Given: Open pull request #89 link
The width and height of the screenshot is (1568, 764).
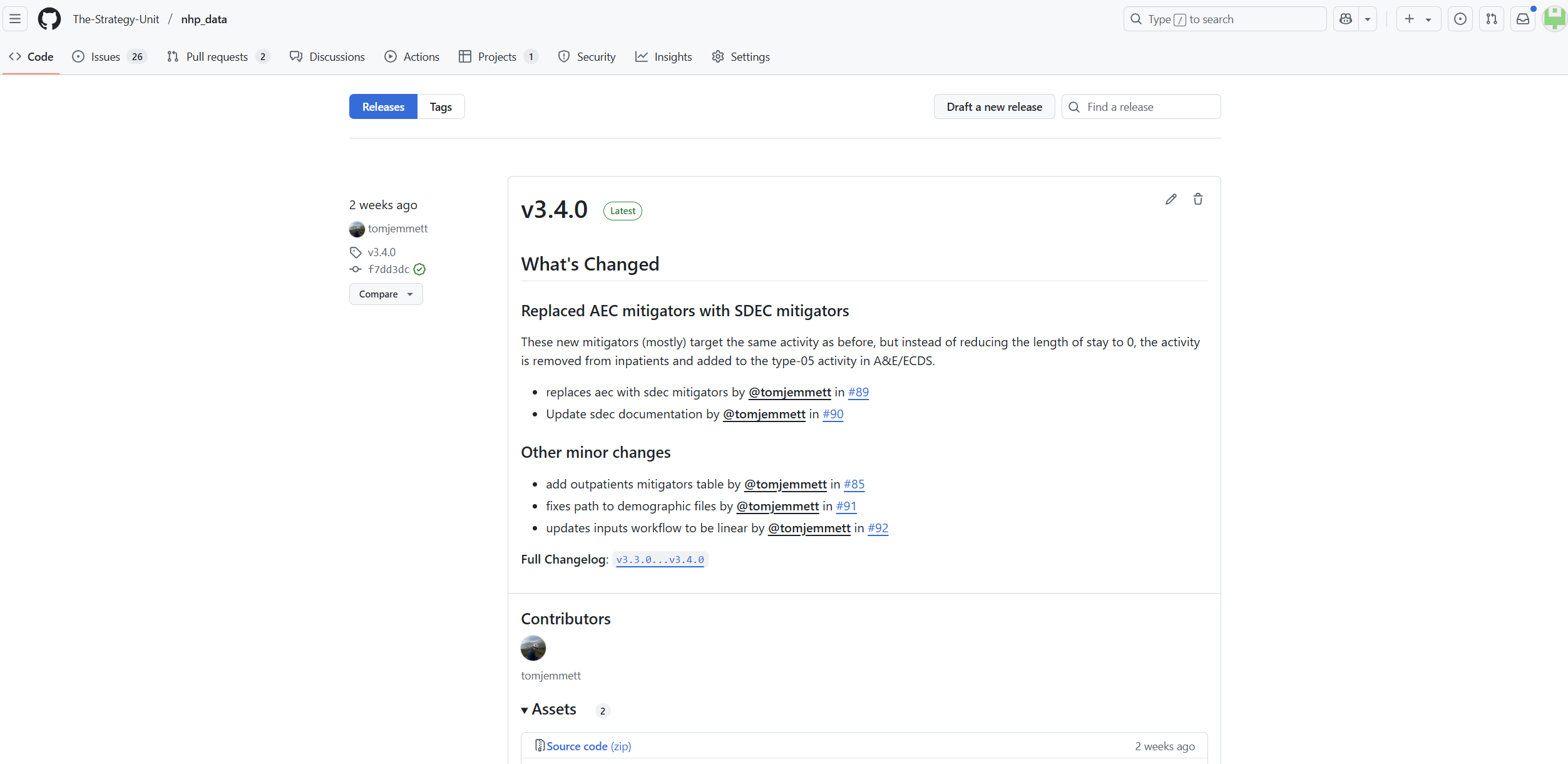Looking at the screenshot, I should (x=858, y=392).
